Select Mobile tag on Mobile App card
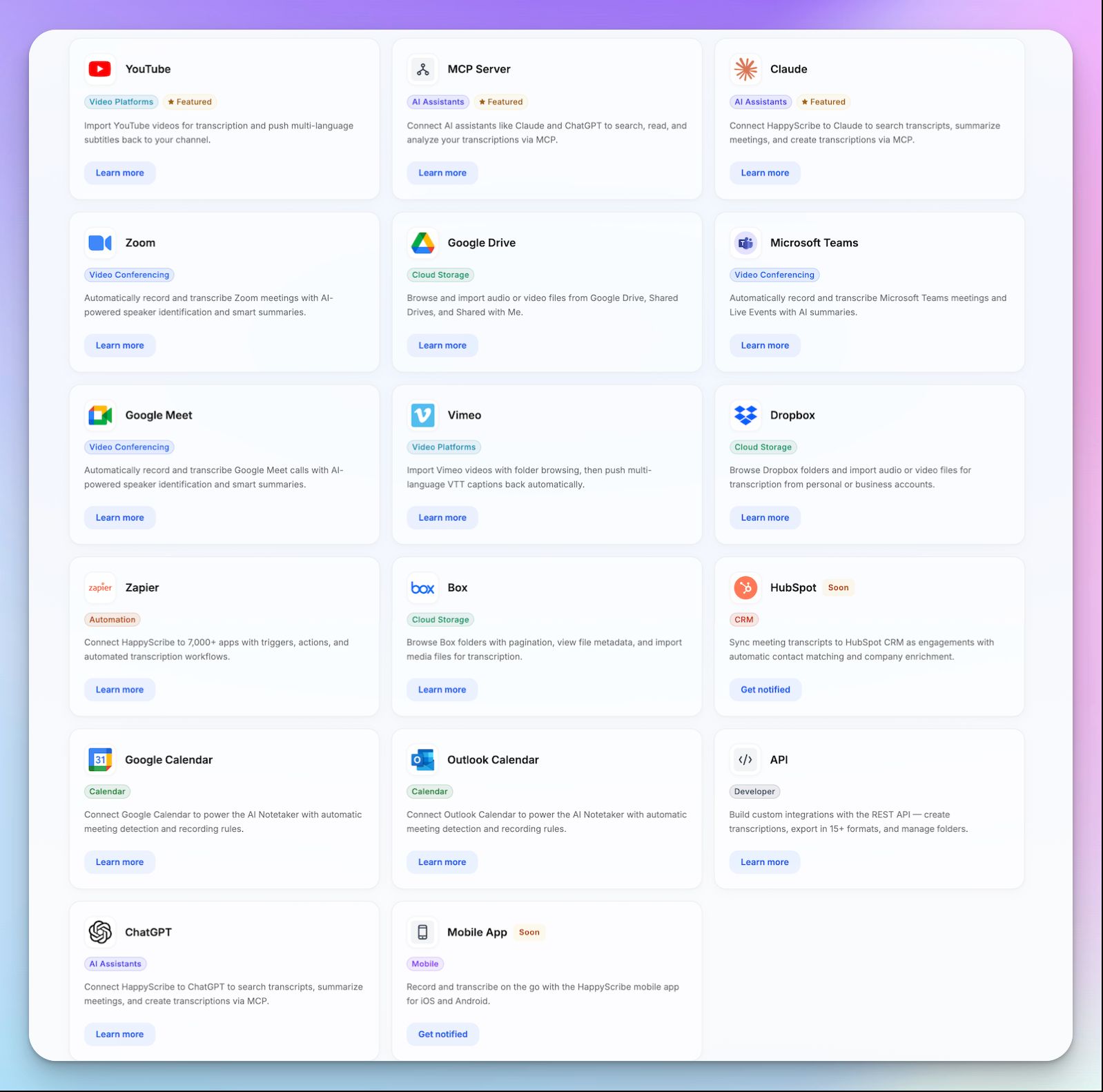Screen dimensions: 1103x1092 425,964
